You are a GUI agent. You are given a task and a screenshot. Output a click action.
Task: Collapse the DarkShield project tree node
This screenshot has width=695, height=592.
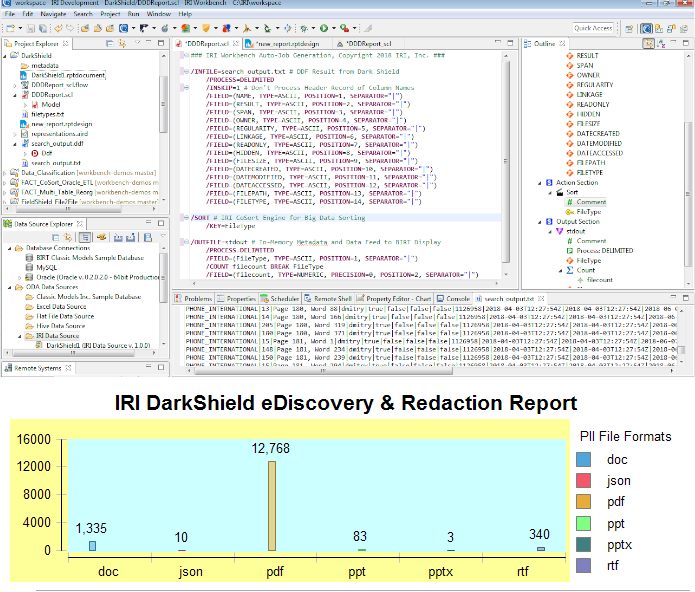pos(5,56)
